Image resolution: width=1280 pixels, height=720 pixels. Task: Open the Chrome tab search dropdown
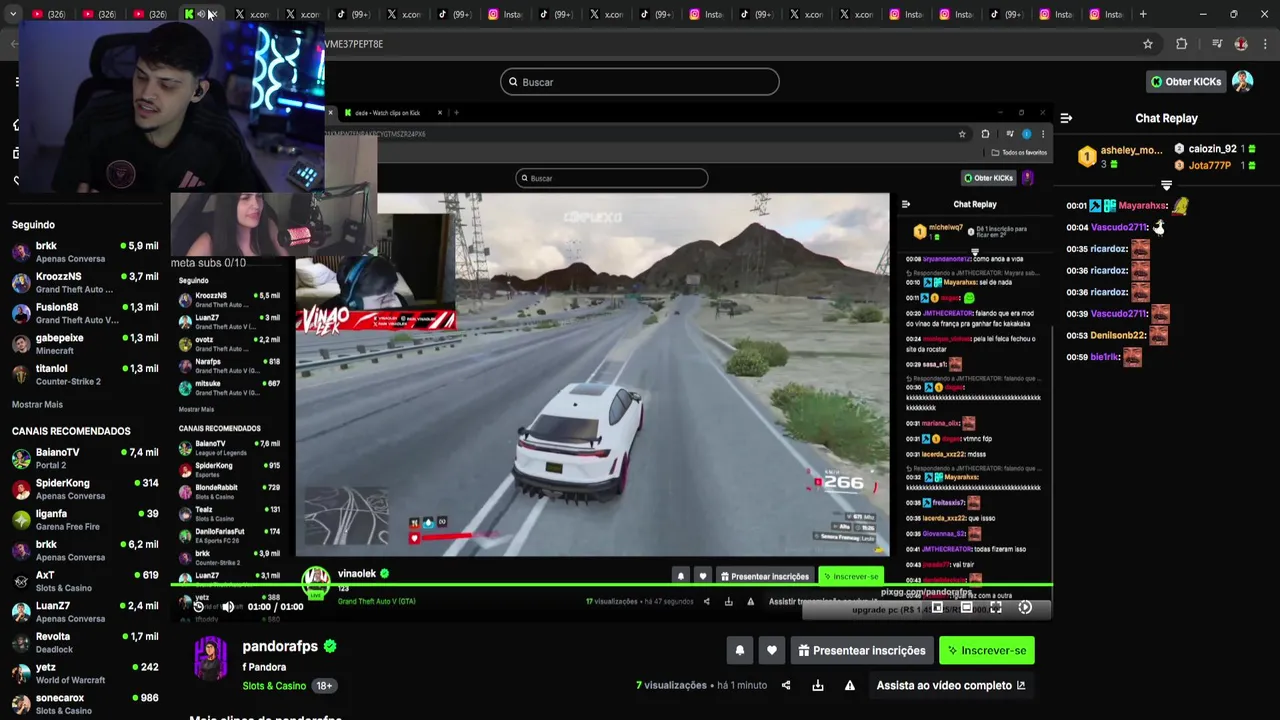[x=13, y=14]
